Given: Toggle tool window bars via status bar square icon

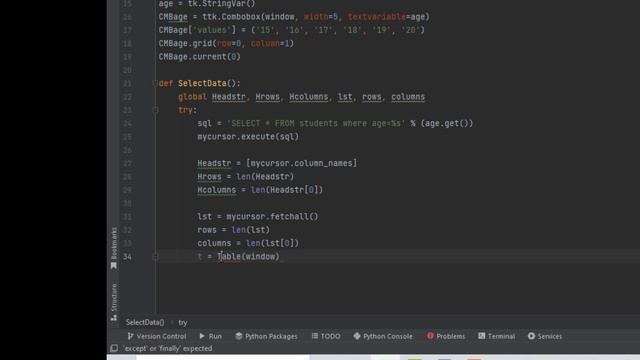Looking at the screenshot, I should (114, 348).
